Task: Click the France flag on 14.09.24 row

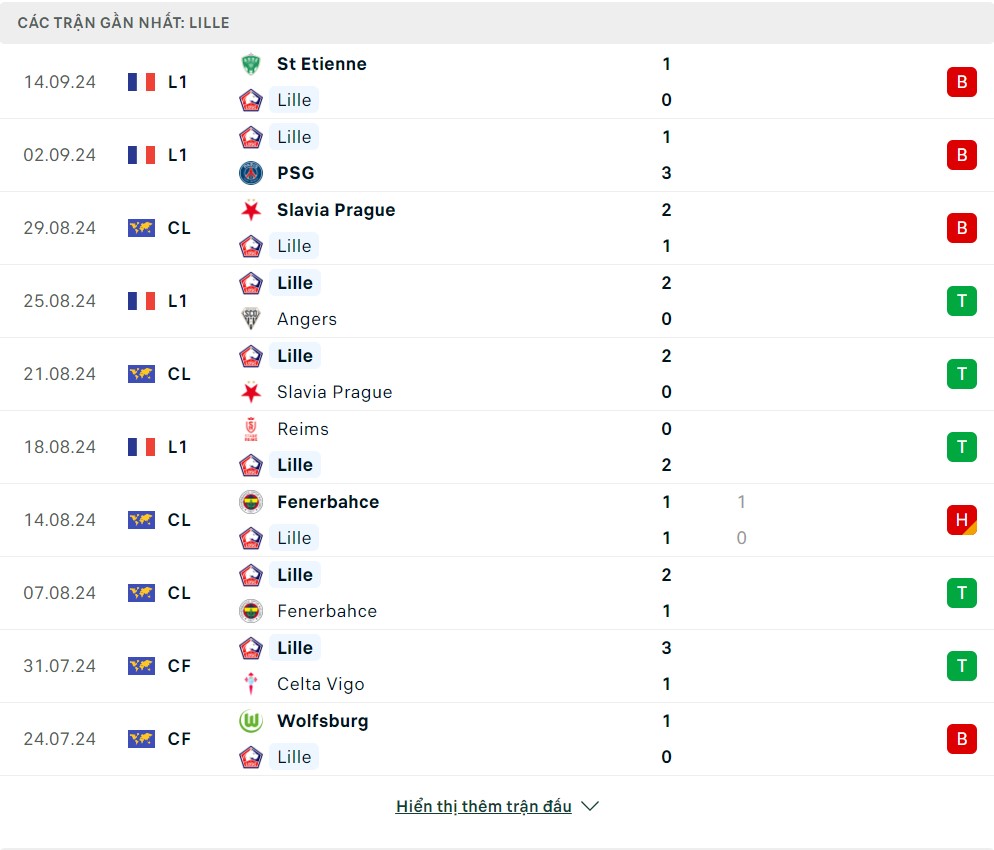Action: click(141, 82)
